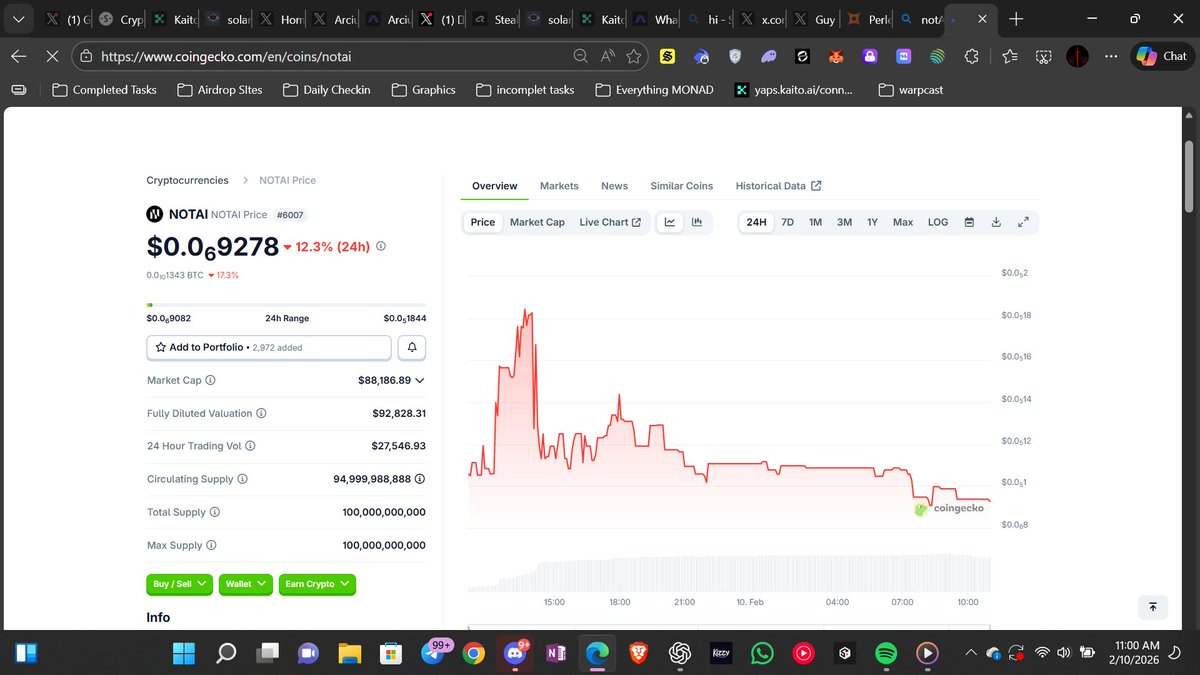Expand chart to fullscreen with arrows icon

tap(1023, 222)
